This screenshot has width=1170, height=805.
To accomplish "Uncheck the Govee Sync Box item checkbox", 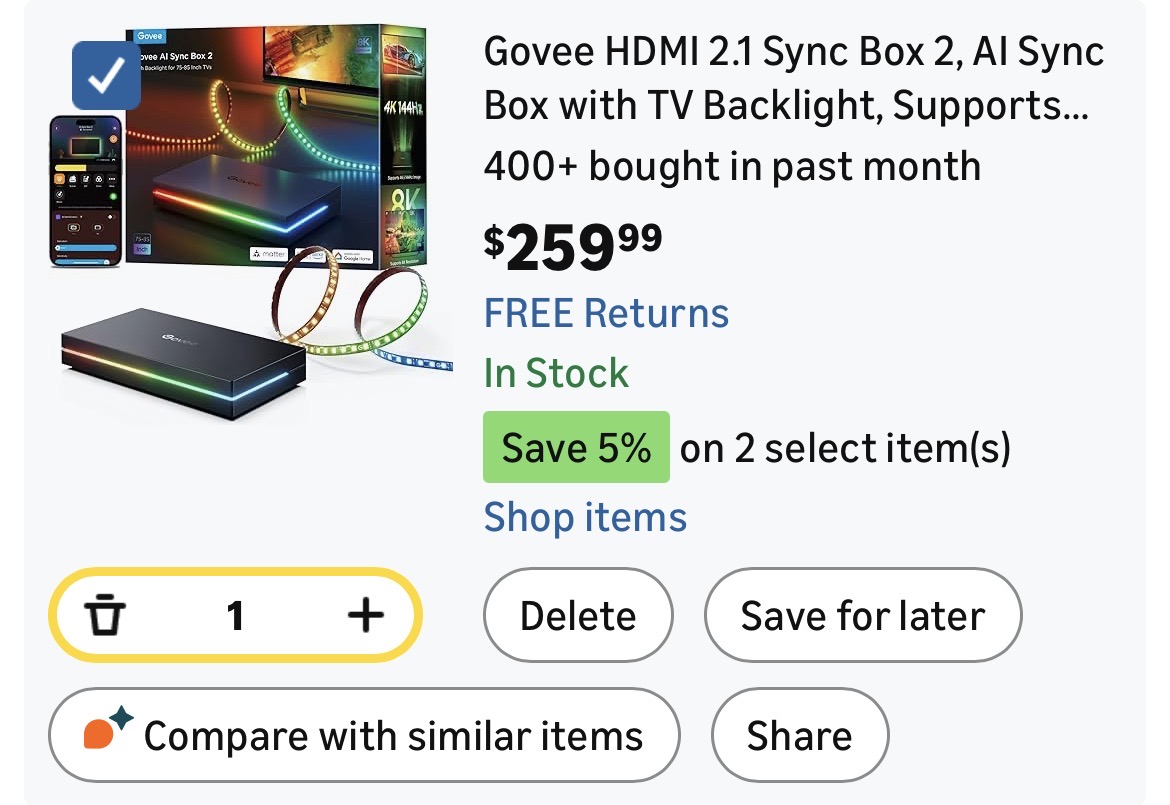I will pyautogui.click(x=106, y=75).
